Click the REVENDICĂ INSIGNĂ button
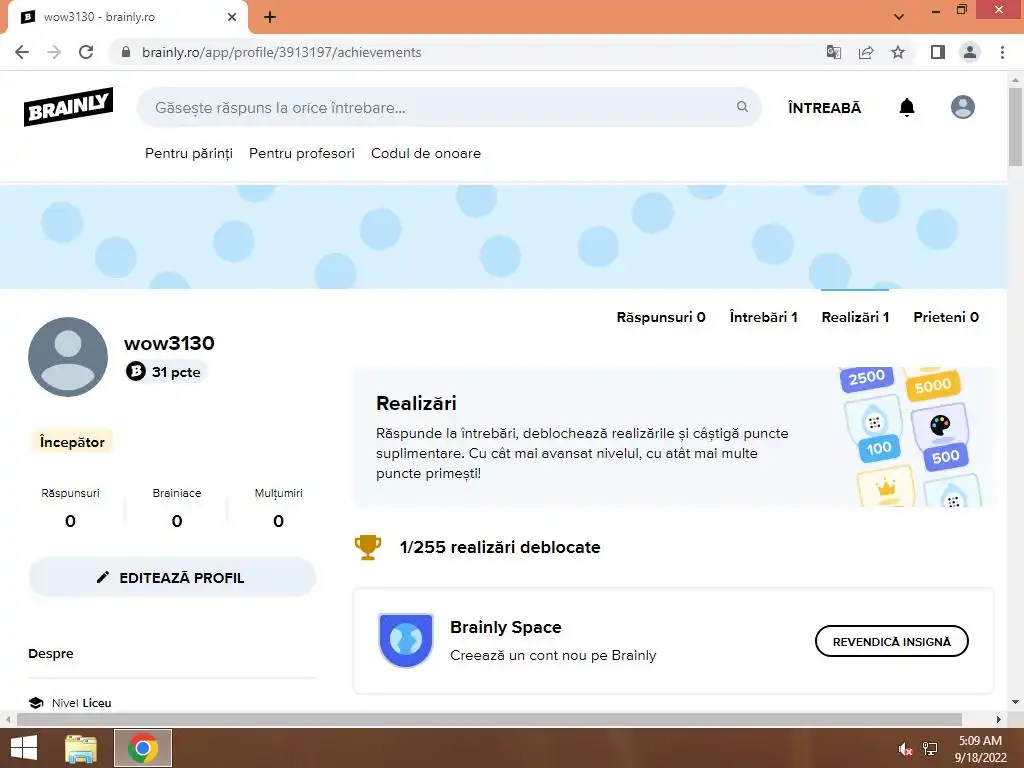This screenshot has width=1024, height=768. point(891,641)
